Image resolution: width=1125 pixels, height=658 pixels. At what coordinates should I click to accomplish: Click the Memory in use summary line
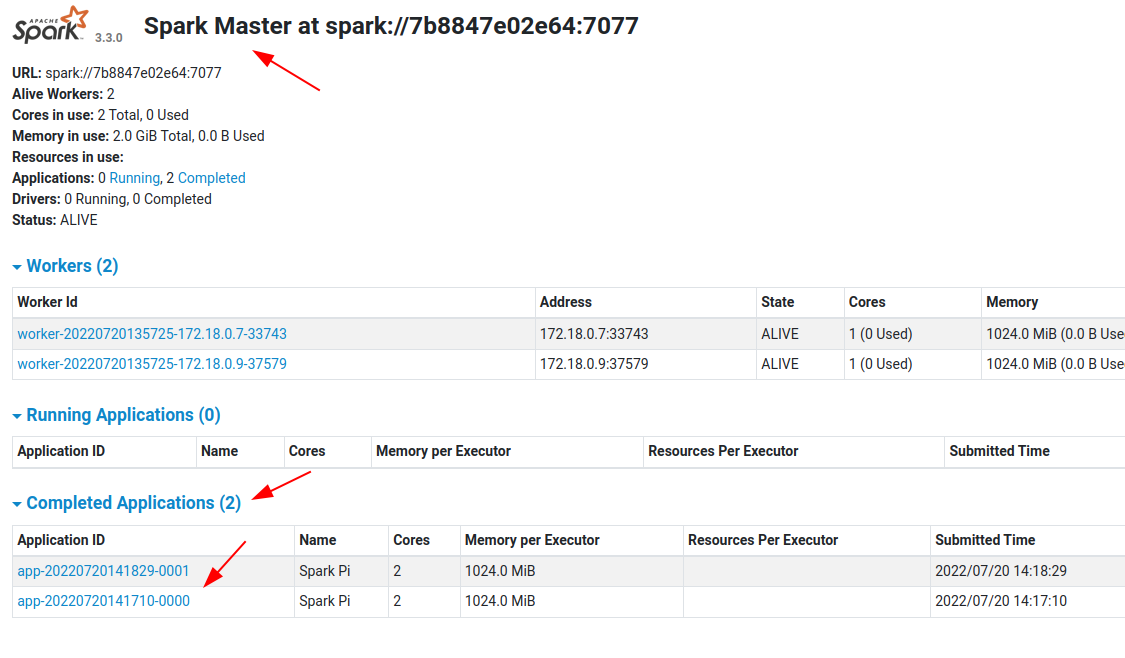(138, 136)
